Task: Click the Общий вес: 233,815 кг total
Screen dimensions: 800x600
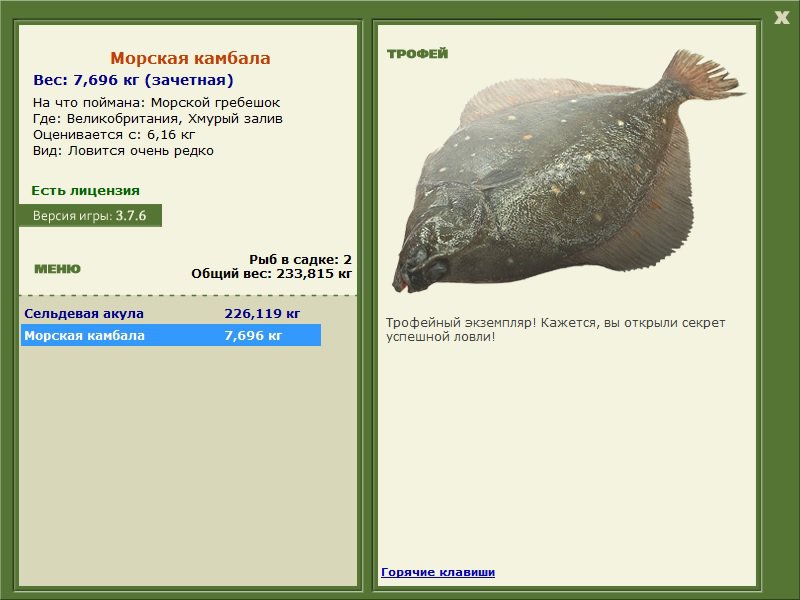Action: click(x=271, y=273)
